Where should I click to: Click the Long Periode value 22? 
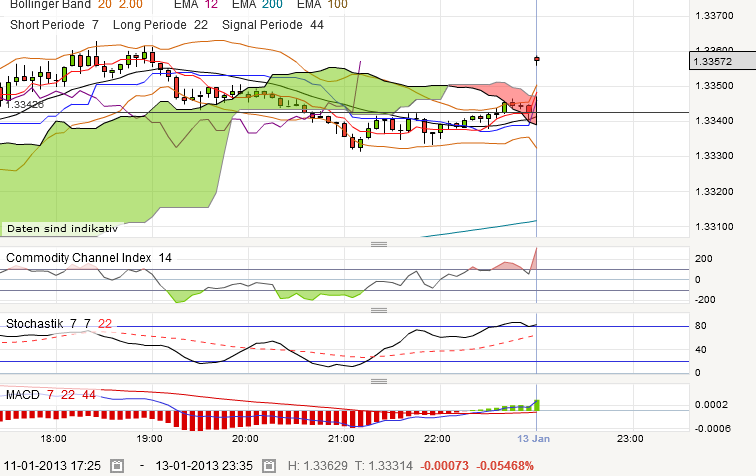pyautogui.click(x=201, y=25)
